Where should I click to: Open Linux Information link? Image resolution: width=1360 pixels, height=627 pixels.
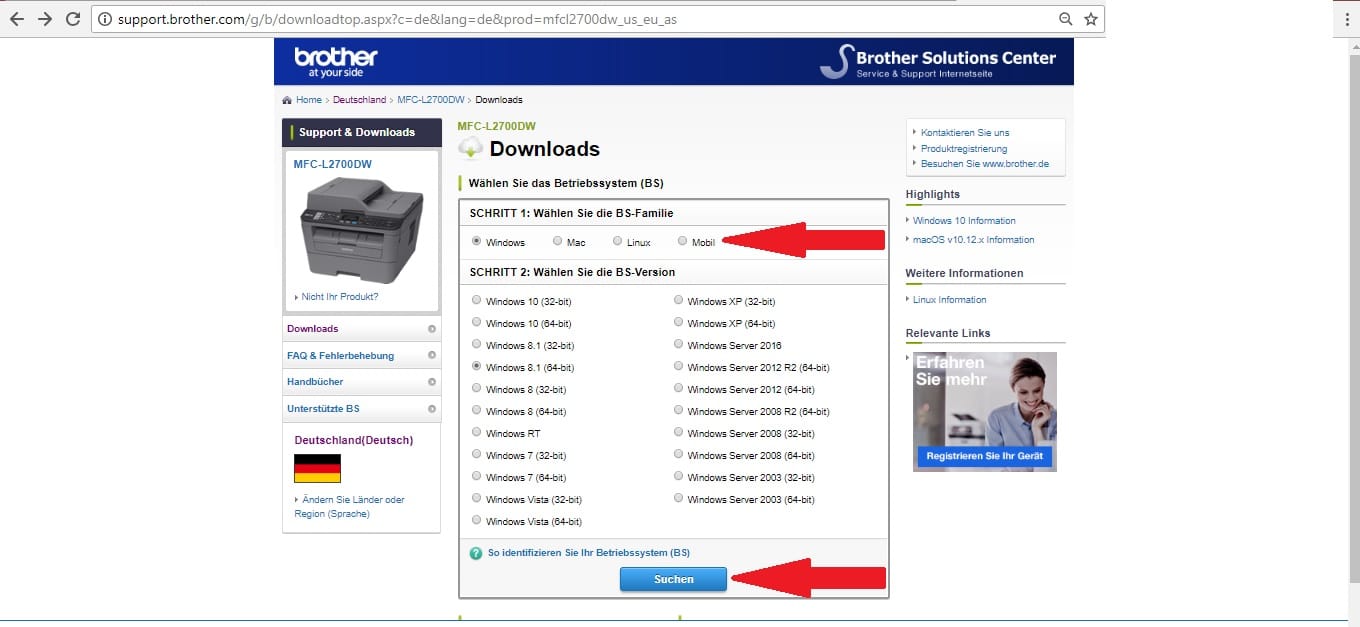click(950, 300)
